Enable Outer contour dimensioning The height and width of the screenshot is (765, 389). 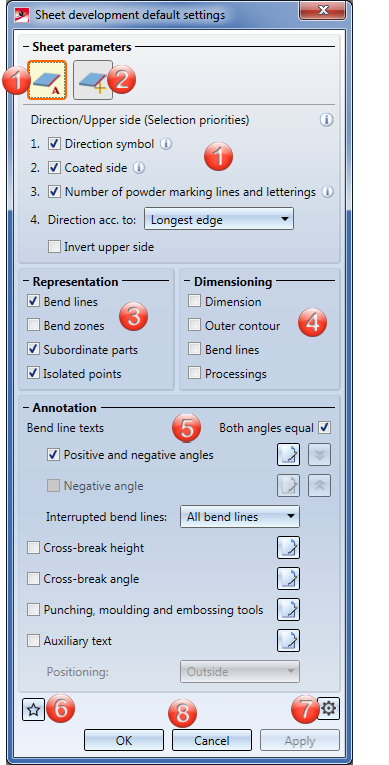[194, 325]
